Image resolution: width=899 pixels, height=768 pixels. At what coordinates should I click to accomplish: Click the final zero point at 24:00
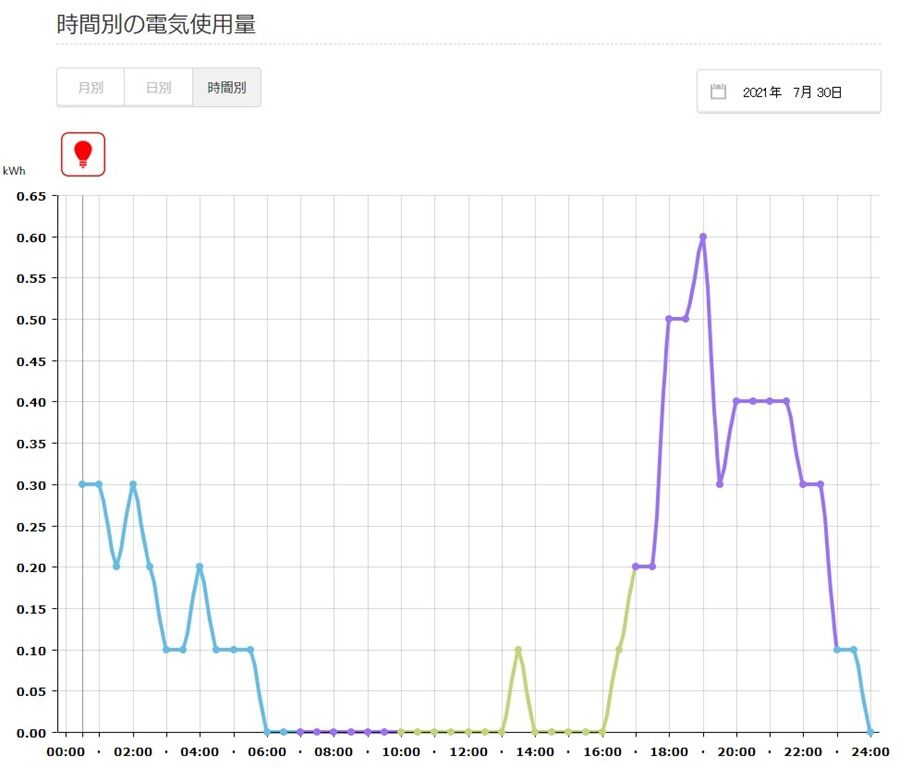tap(870, 732)
